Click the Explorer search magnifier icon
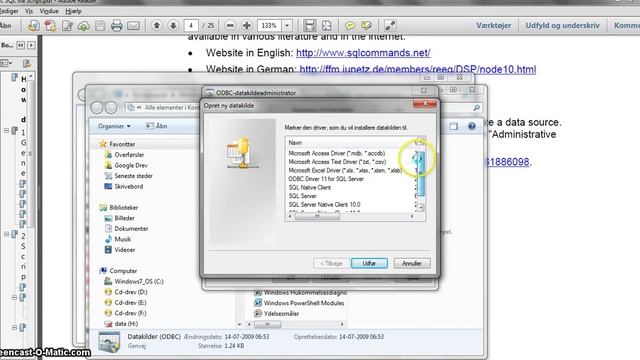This screenshot has width=640, height=360. point(476,108)
